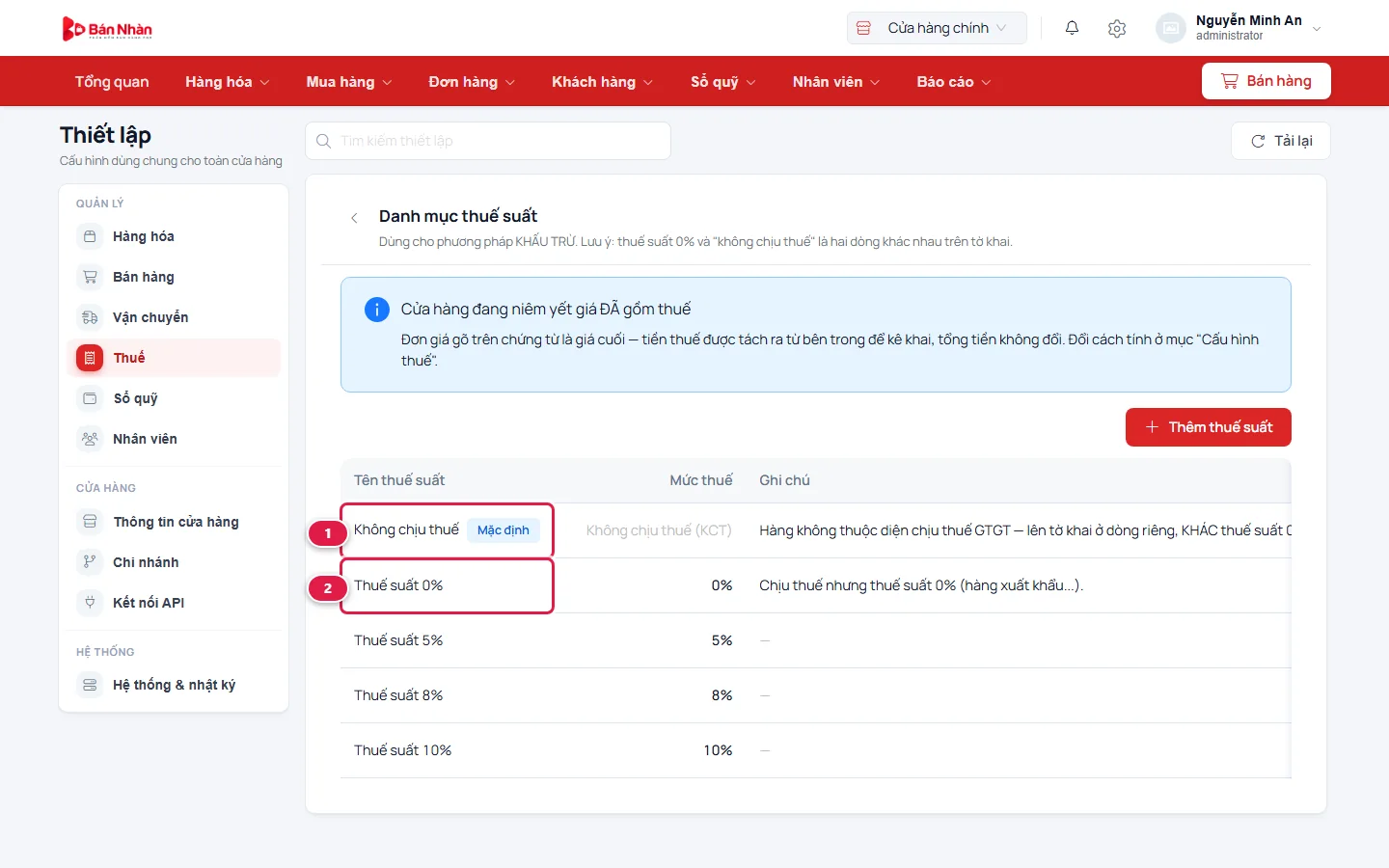
Task: Click the Mặc định badge
Action: [x=504, y=530]
